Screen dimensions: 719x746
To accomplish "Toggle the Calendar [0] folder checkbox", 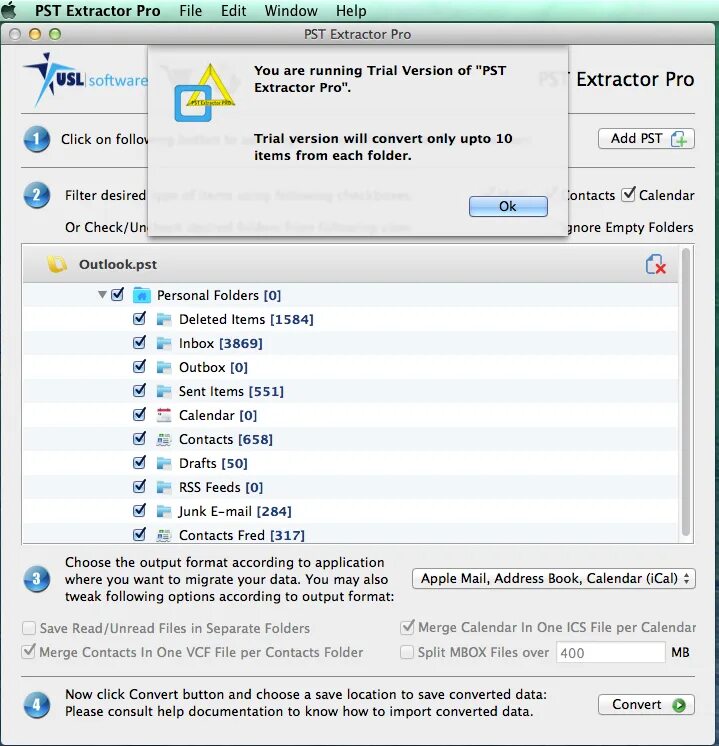I will point(139,414).
